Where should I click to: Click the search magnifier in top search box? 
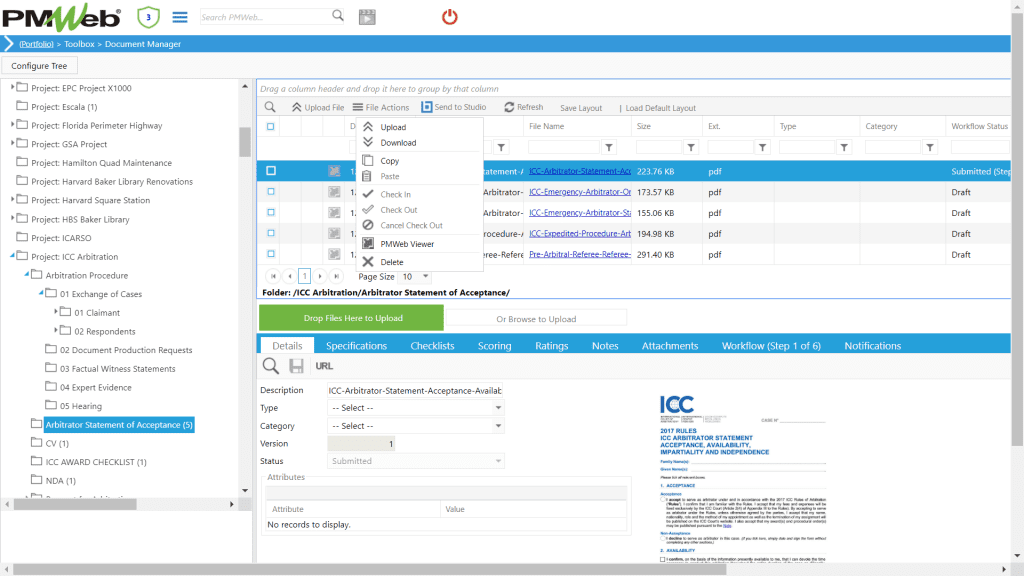click(338, 15)
